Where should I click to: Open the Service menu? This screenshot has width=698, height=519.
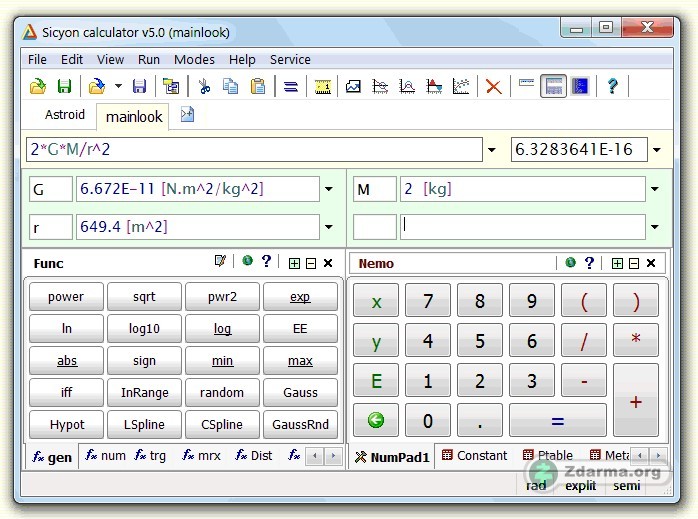[x=290, y=59]
